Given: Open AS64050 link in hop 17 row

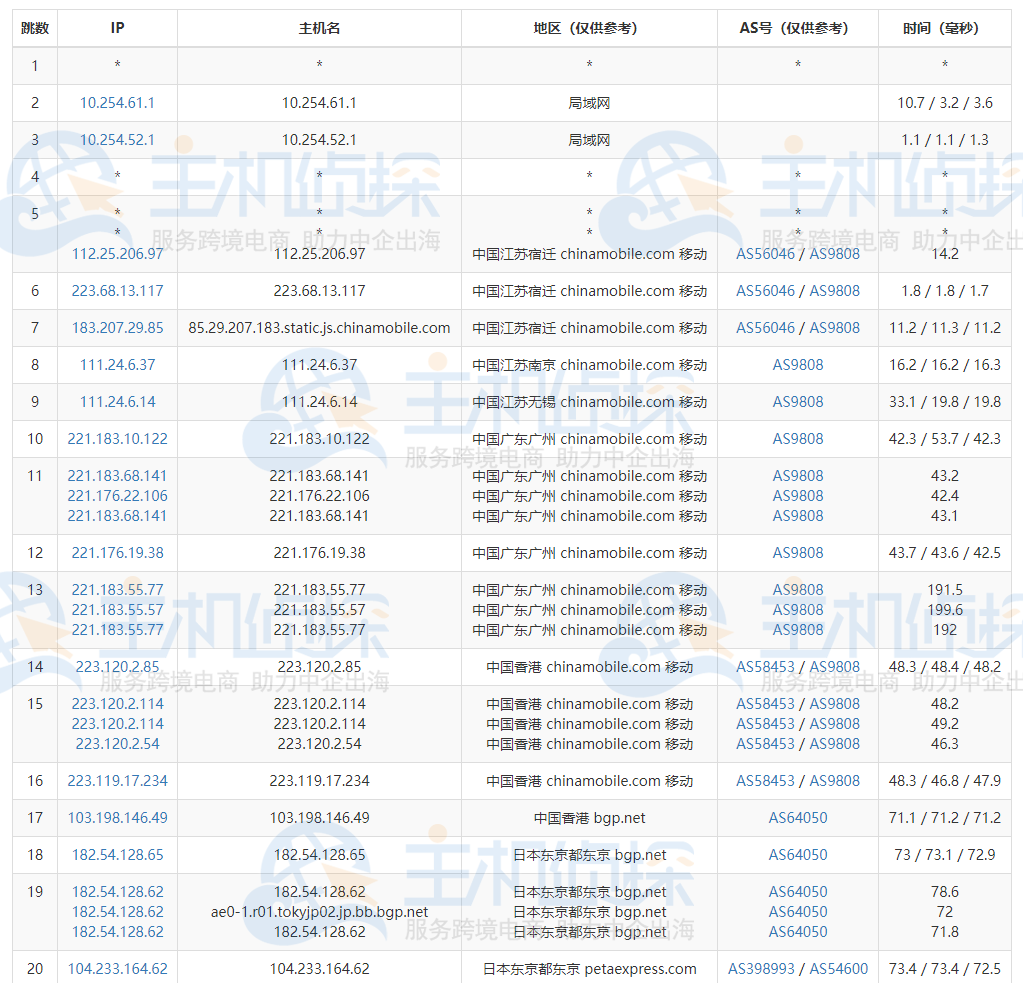Looking at the screenshot, I should coord(798,818).
